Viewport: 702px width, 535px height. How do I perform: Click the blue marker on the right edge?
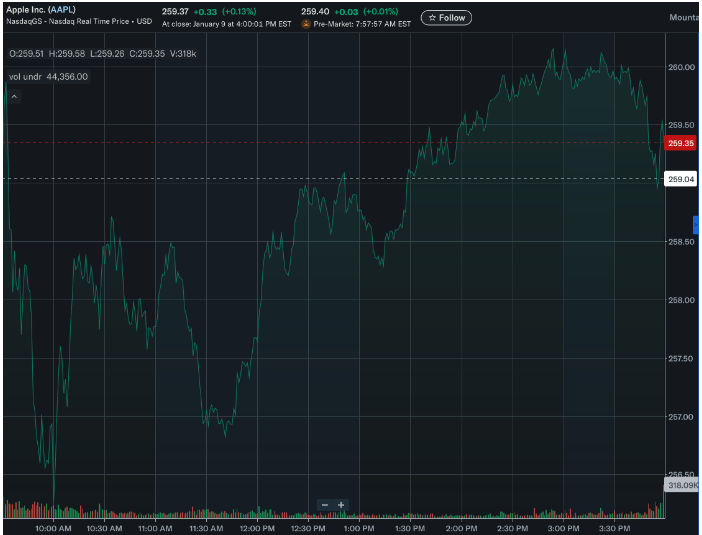(697, 225)
